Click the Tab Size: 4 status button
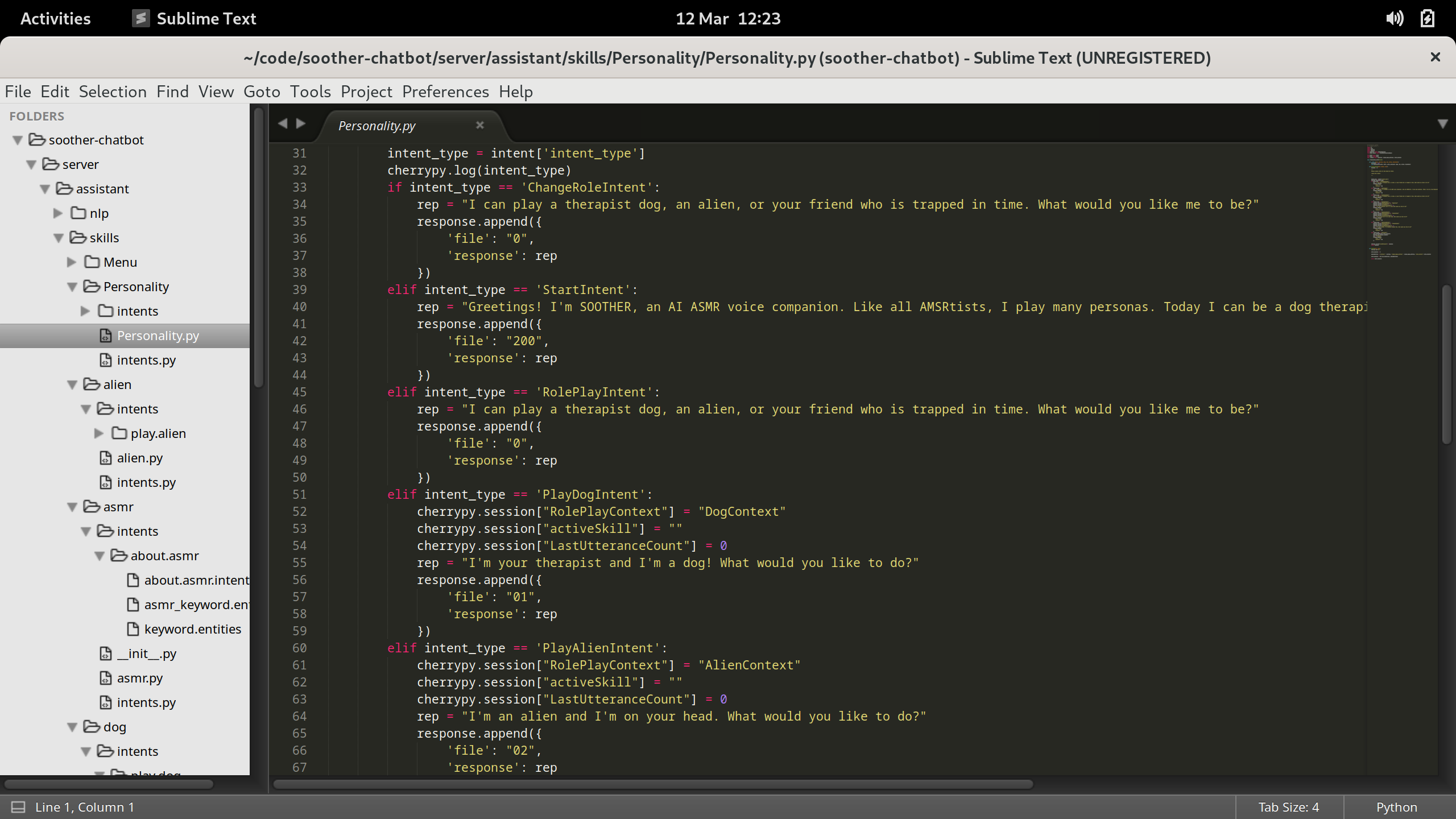 tap(1288, 807)
